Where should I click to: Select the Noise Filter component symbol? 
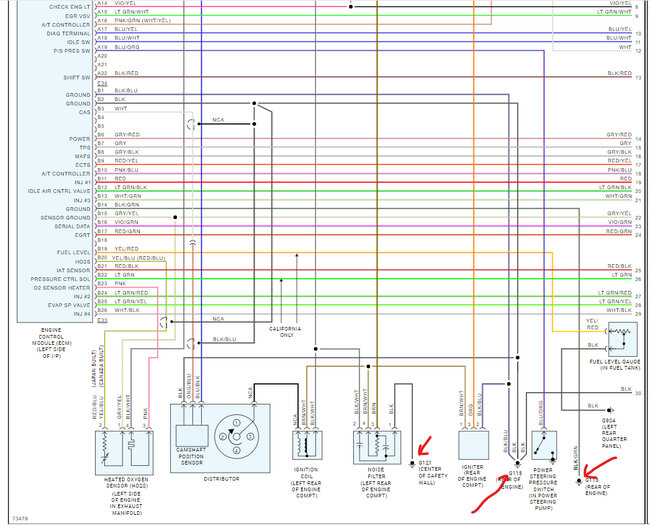click(377, 447)
